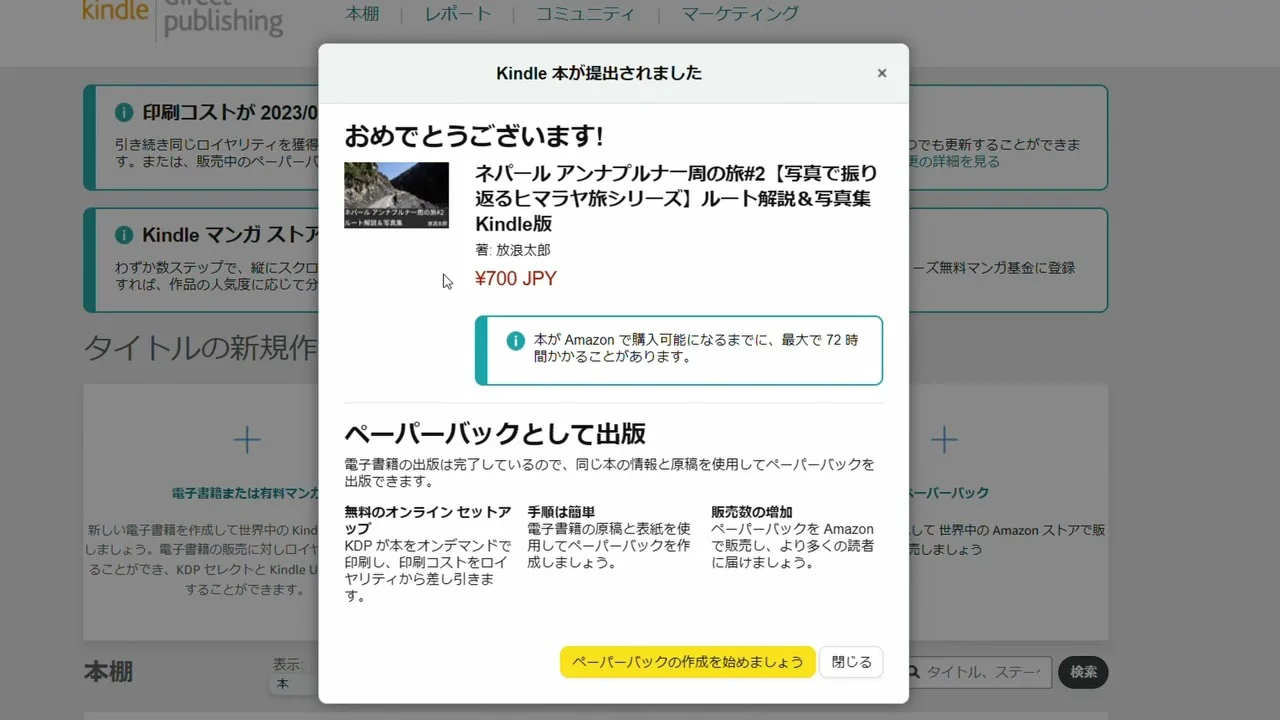Image resolution: width=1280 pixels, height=720 pixels.
Task: Focus the タイトル search field
Action: (980, 672)
